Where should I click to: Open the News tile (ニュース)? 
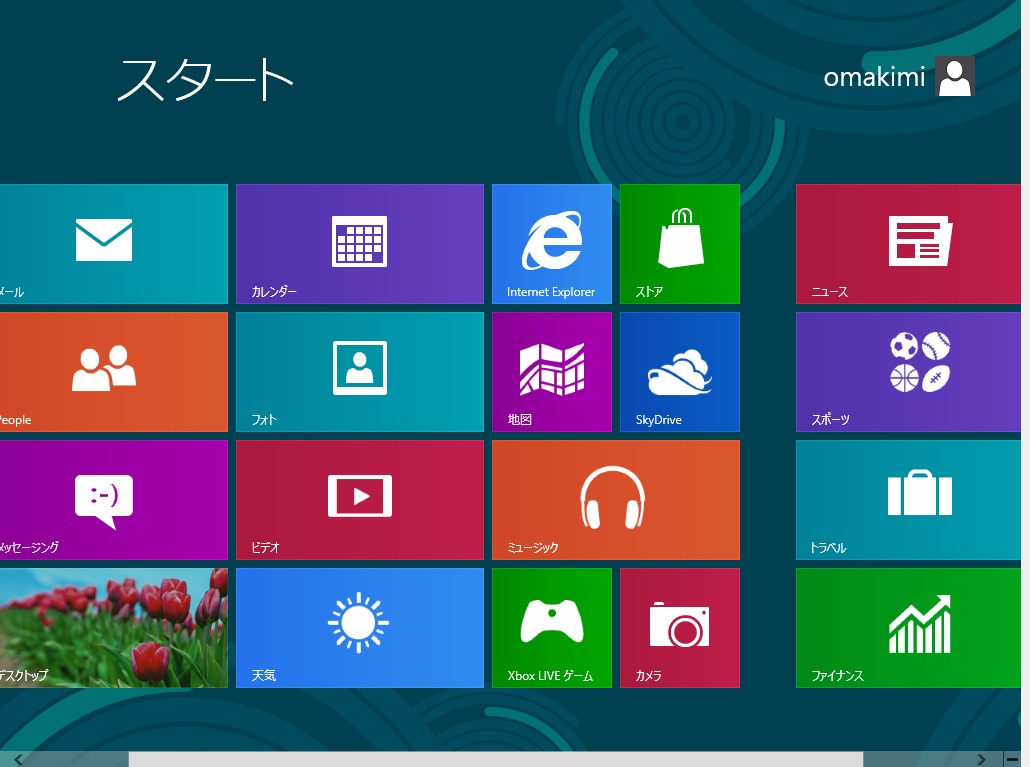[908, 244]
